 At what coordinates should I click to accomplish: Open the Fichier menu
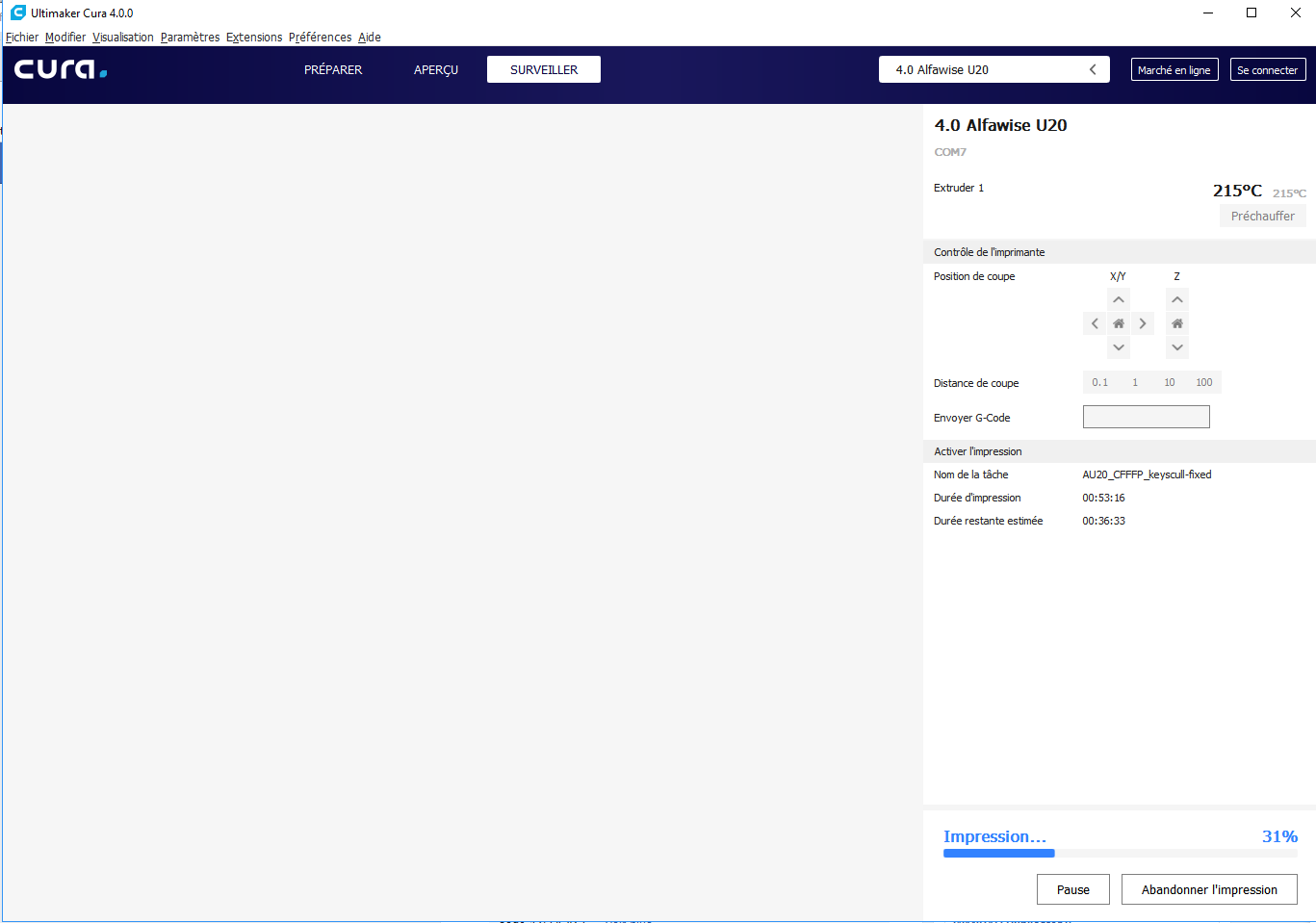tap(22, 38)
